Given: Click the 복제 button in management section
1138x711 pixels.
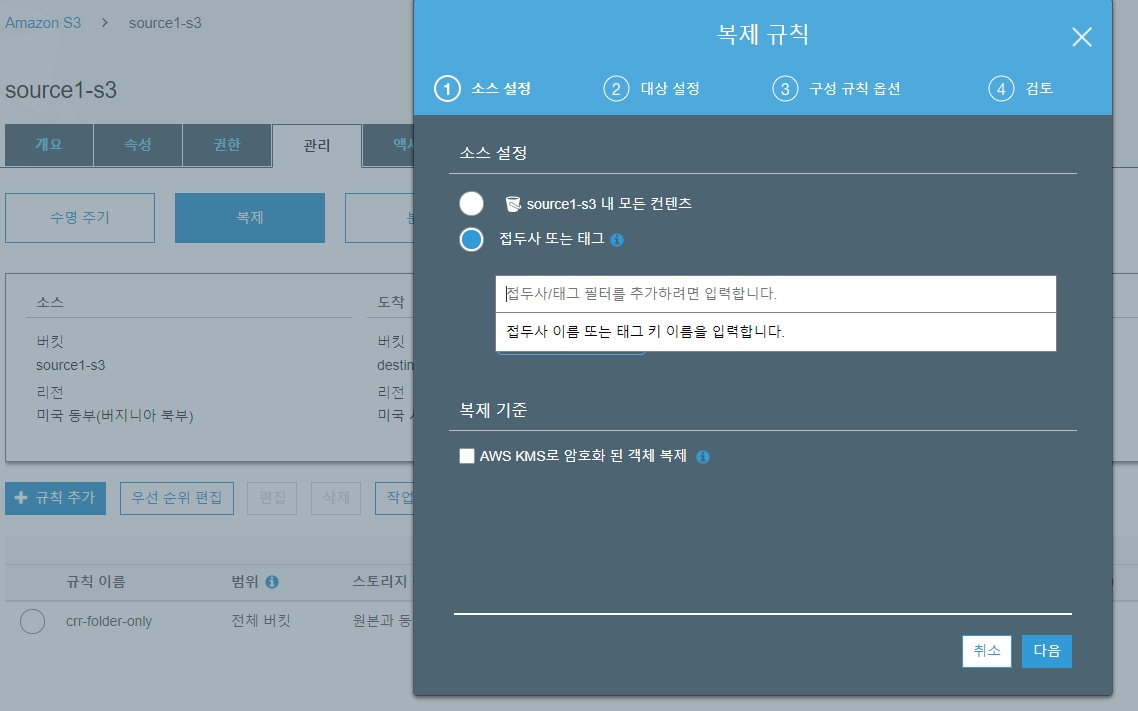Looking at the screenshot, I should click(x=250, y=218).
